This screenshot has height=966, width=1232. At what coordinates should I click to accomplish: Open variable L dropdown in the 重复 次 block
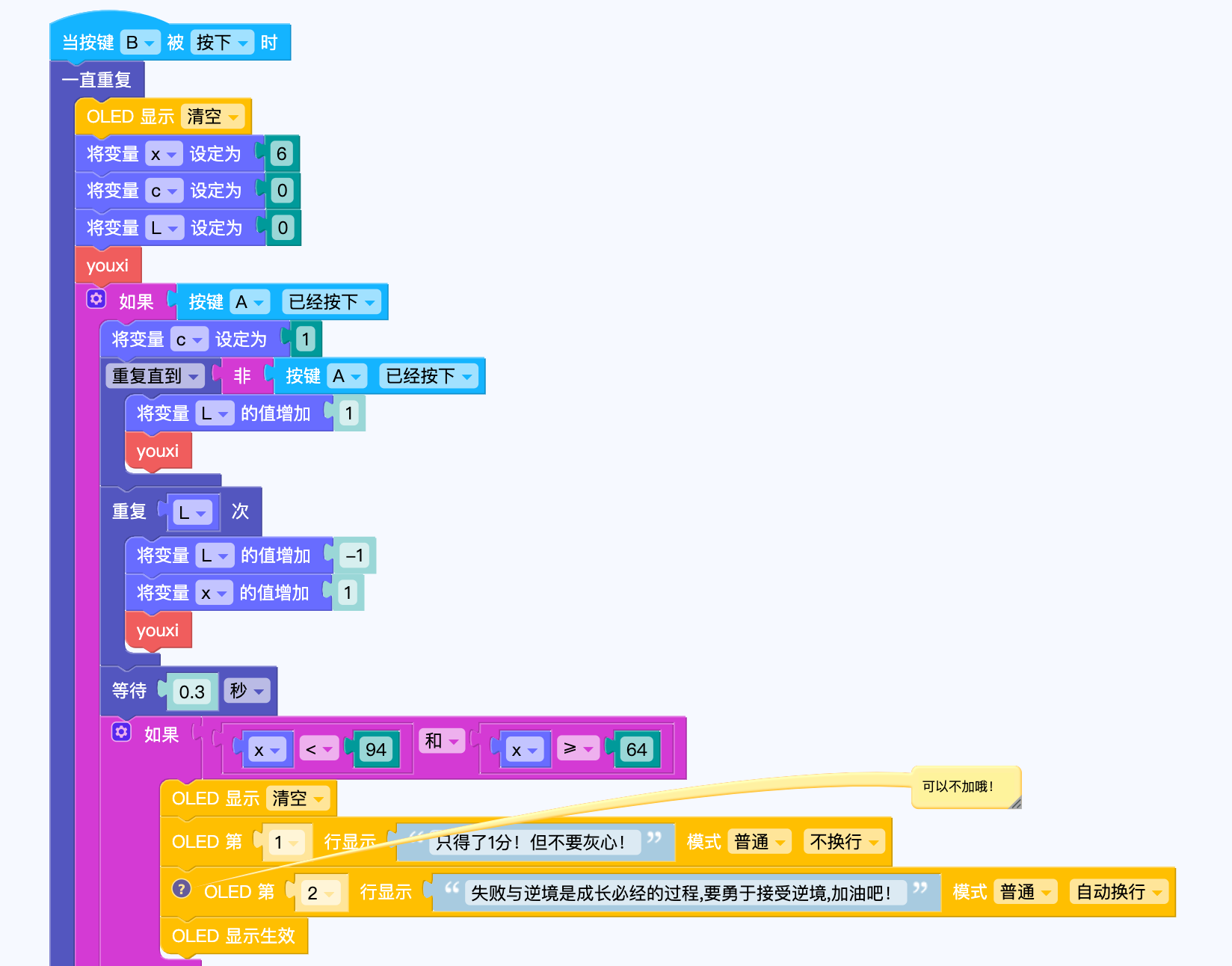point(193,513)
